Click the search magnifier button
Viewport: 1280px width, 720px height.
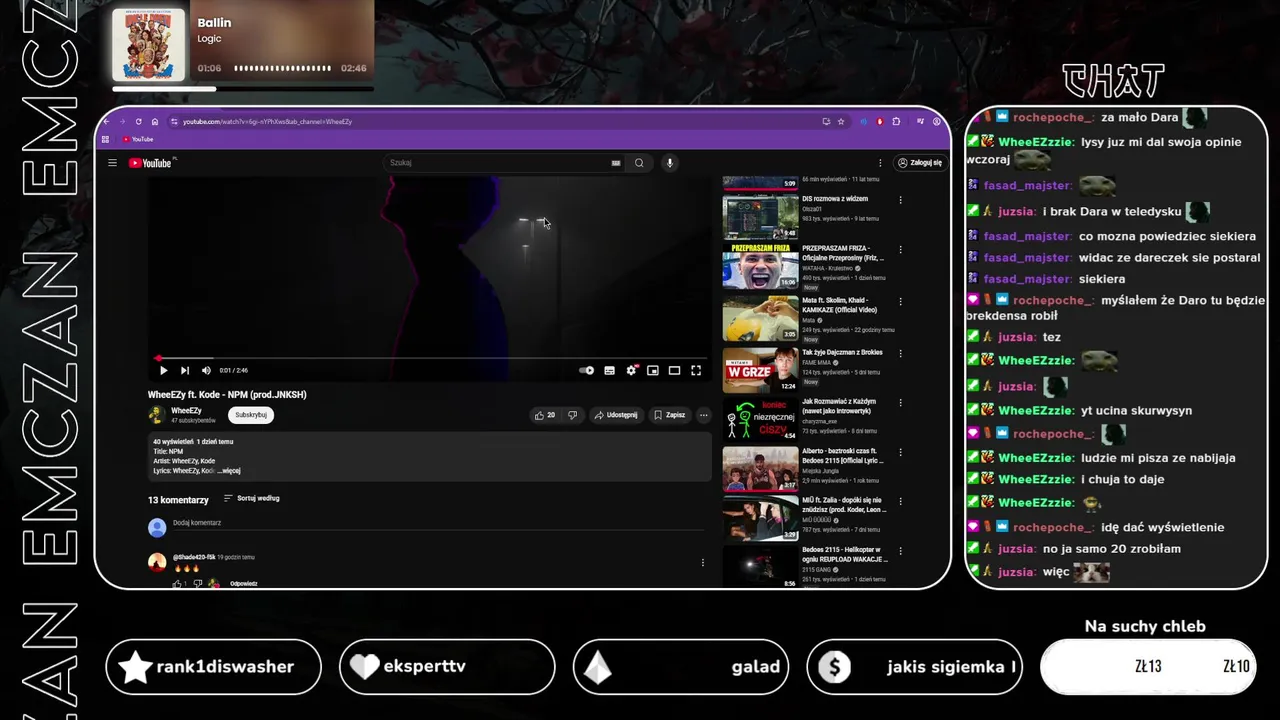coord(639,163)
